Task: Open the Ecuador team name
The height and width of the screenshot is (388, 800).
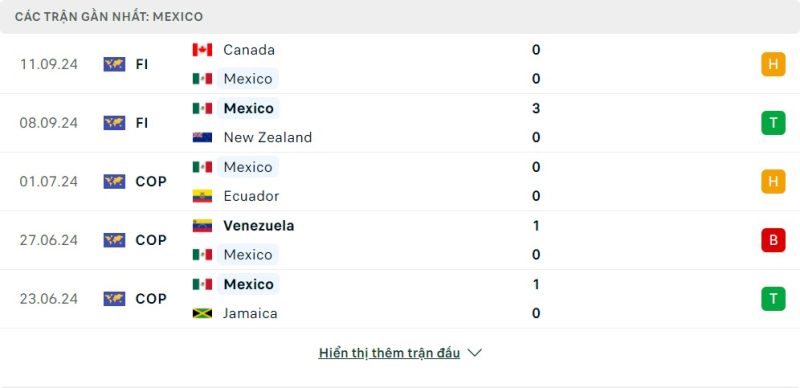Action: click(x=251, y=196)
